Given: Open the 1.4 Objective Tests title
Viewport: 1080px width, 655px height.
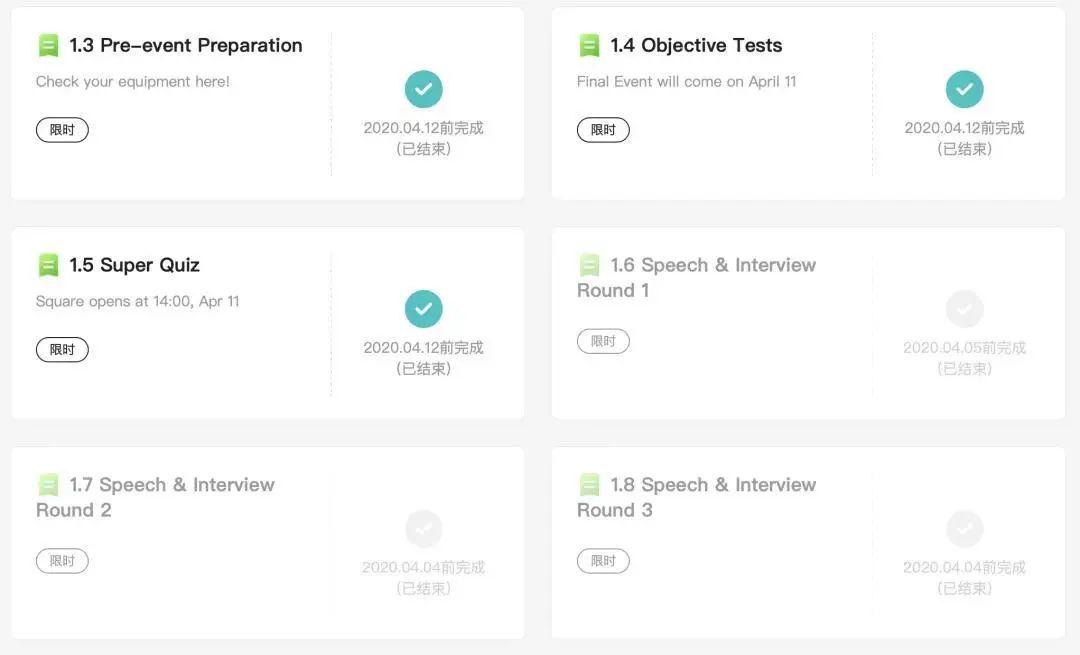Looking at the screenshot, I should point(697,46).
